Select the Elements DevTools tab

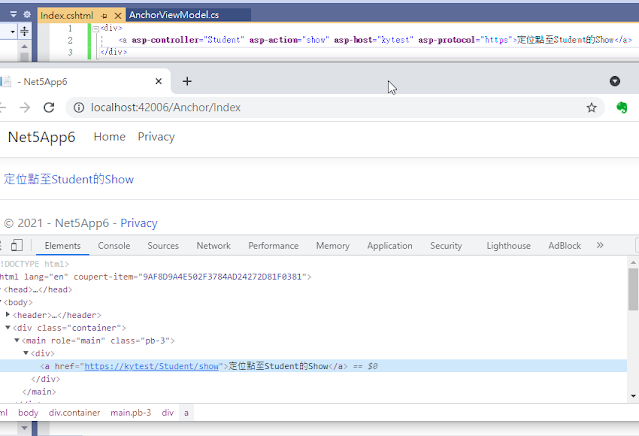click(62, 246)
